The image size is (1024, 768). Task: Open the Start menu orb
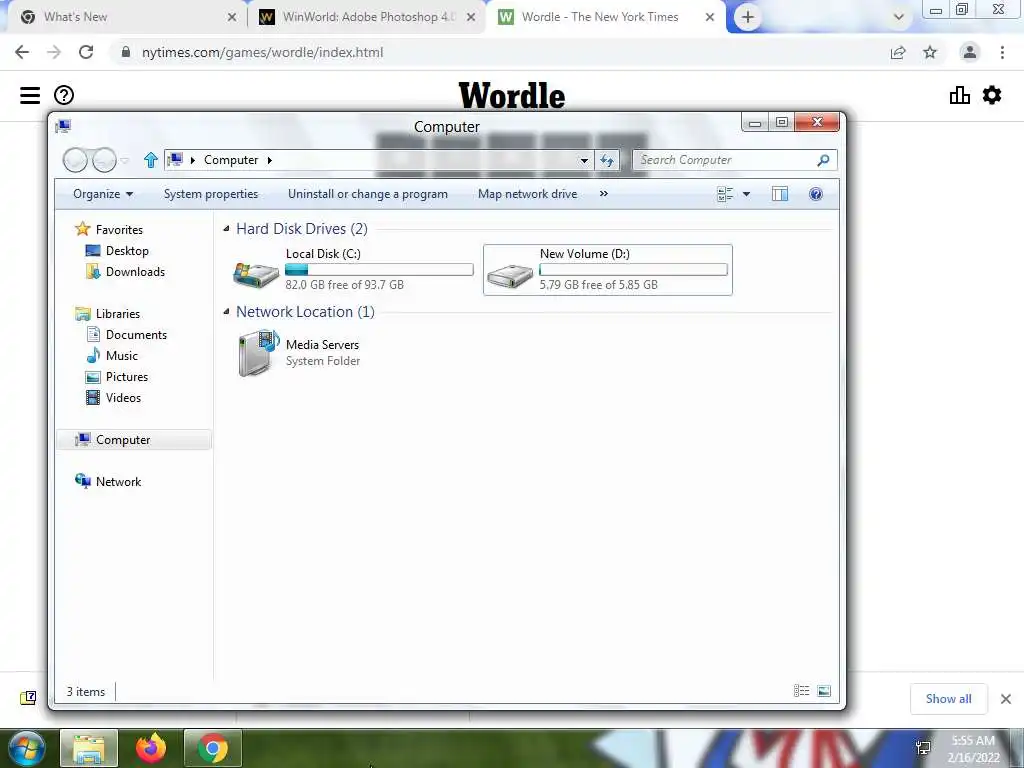[26, 748]
